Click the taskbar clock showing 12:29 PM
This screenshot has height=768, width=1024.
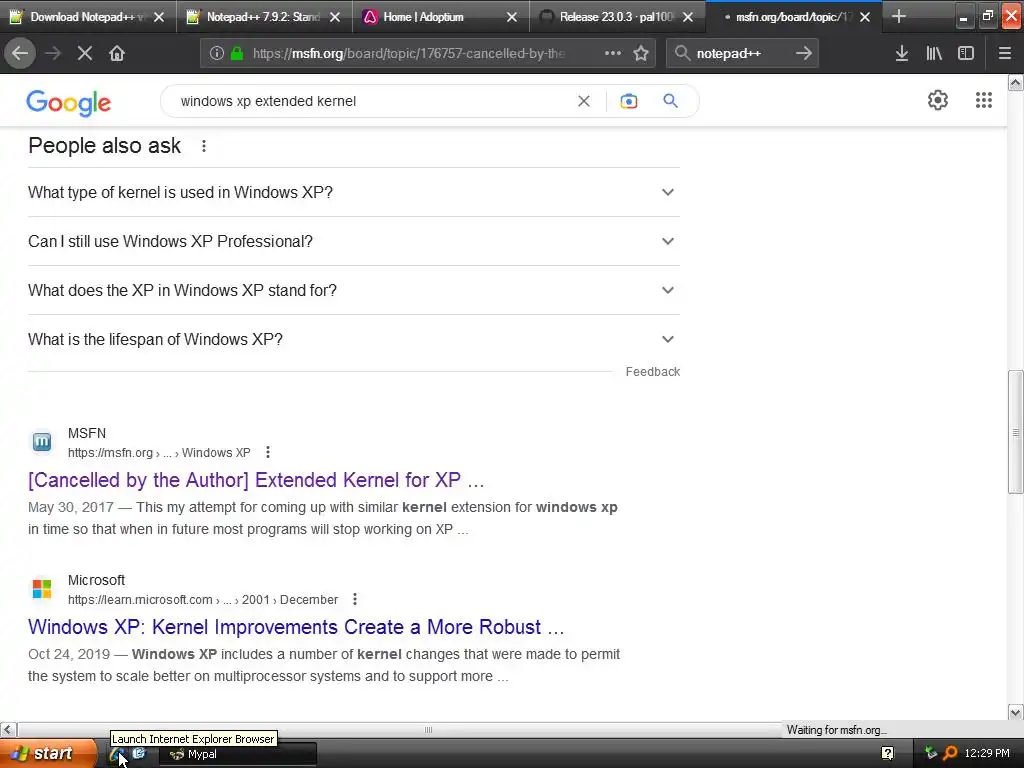pos(987,754)
